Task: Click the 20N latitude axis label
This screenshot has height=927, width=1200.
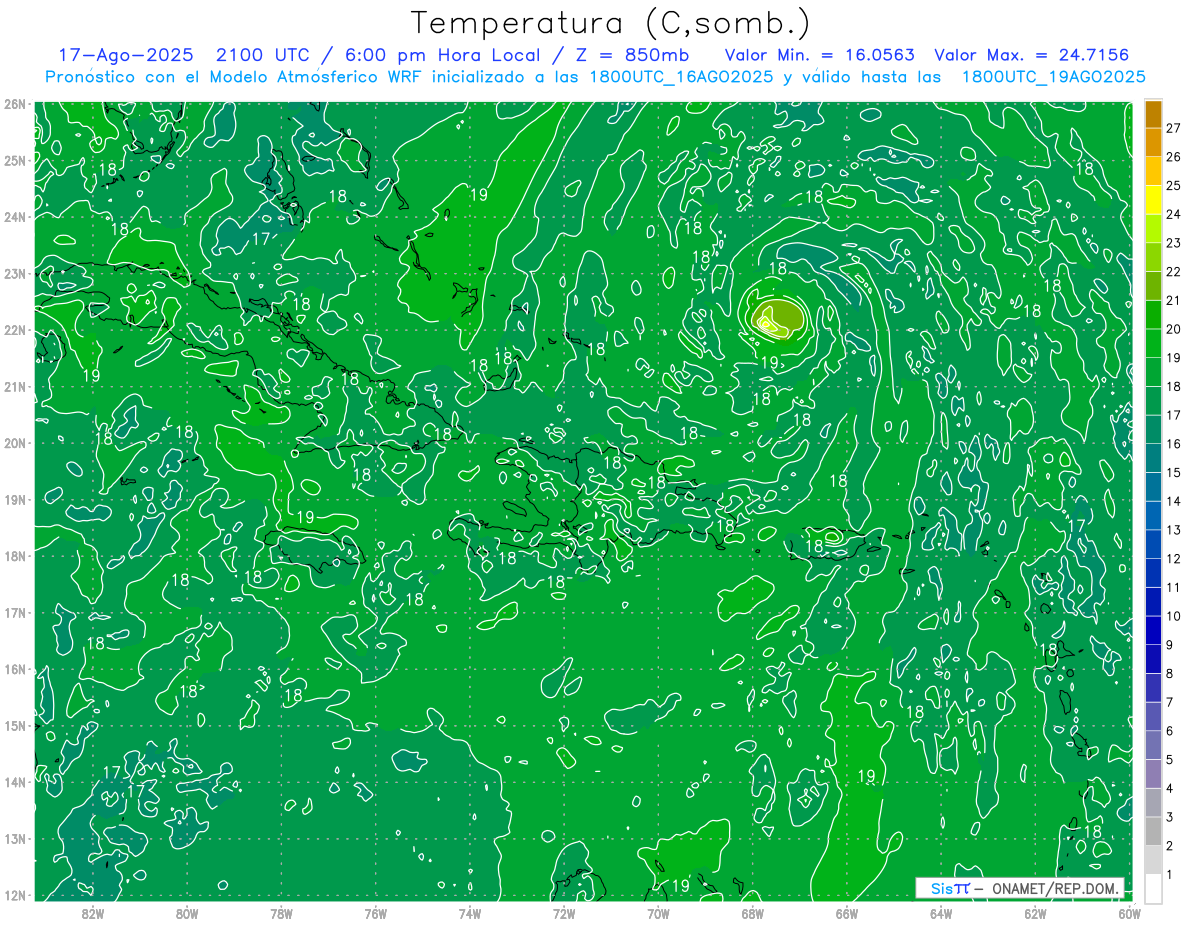Action: coord(15,442)
